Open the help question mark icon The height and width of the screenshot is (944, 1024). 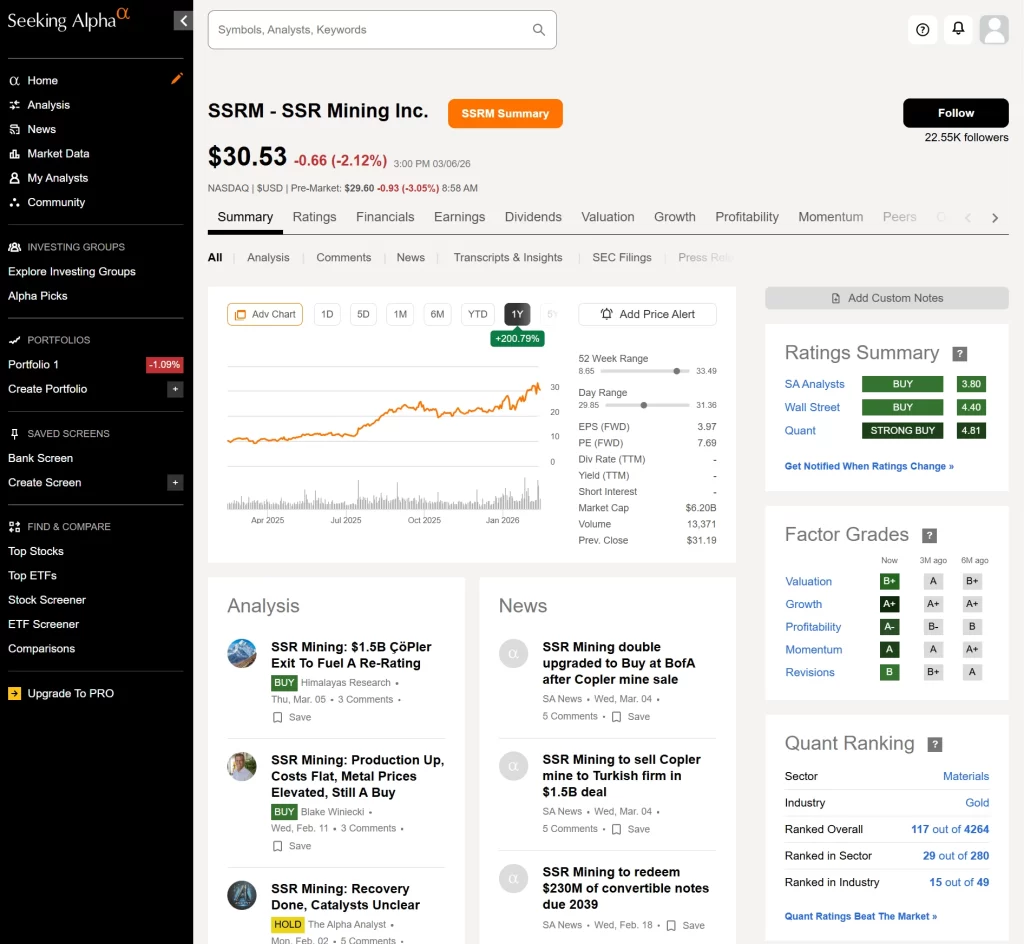click(922, 30)
